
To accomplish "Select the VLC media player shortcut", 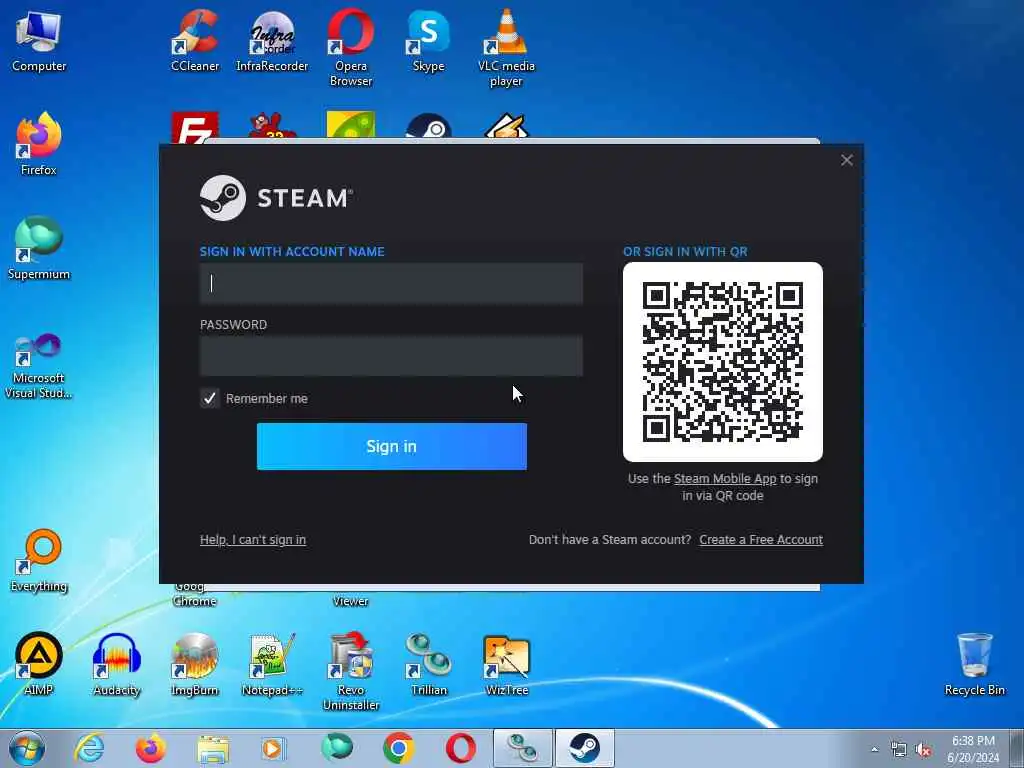I will (x=506, y=48).
